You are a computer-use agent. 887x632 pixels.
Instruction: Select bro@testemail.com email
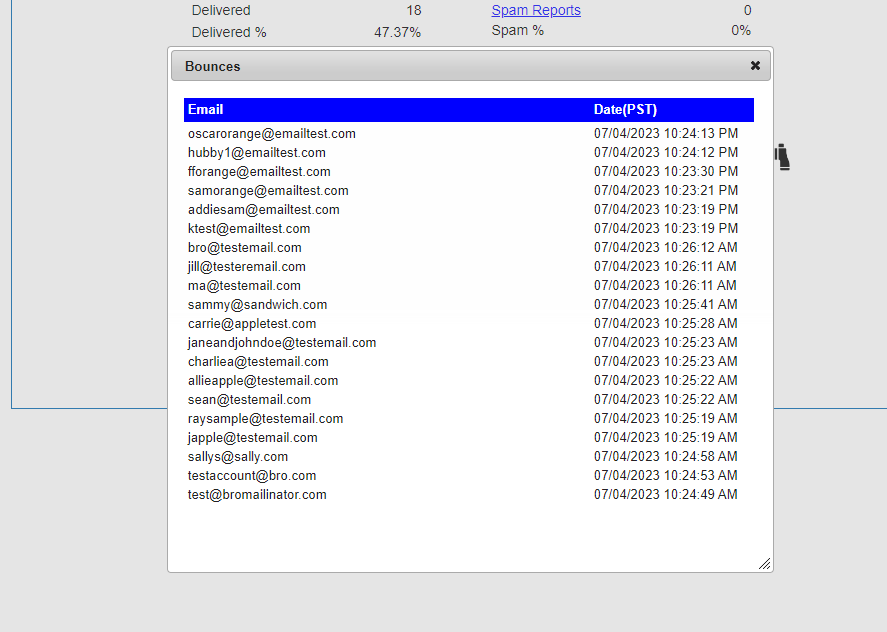tap(244, 248)
